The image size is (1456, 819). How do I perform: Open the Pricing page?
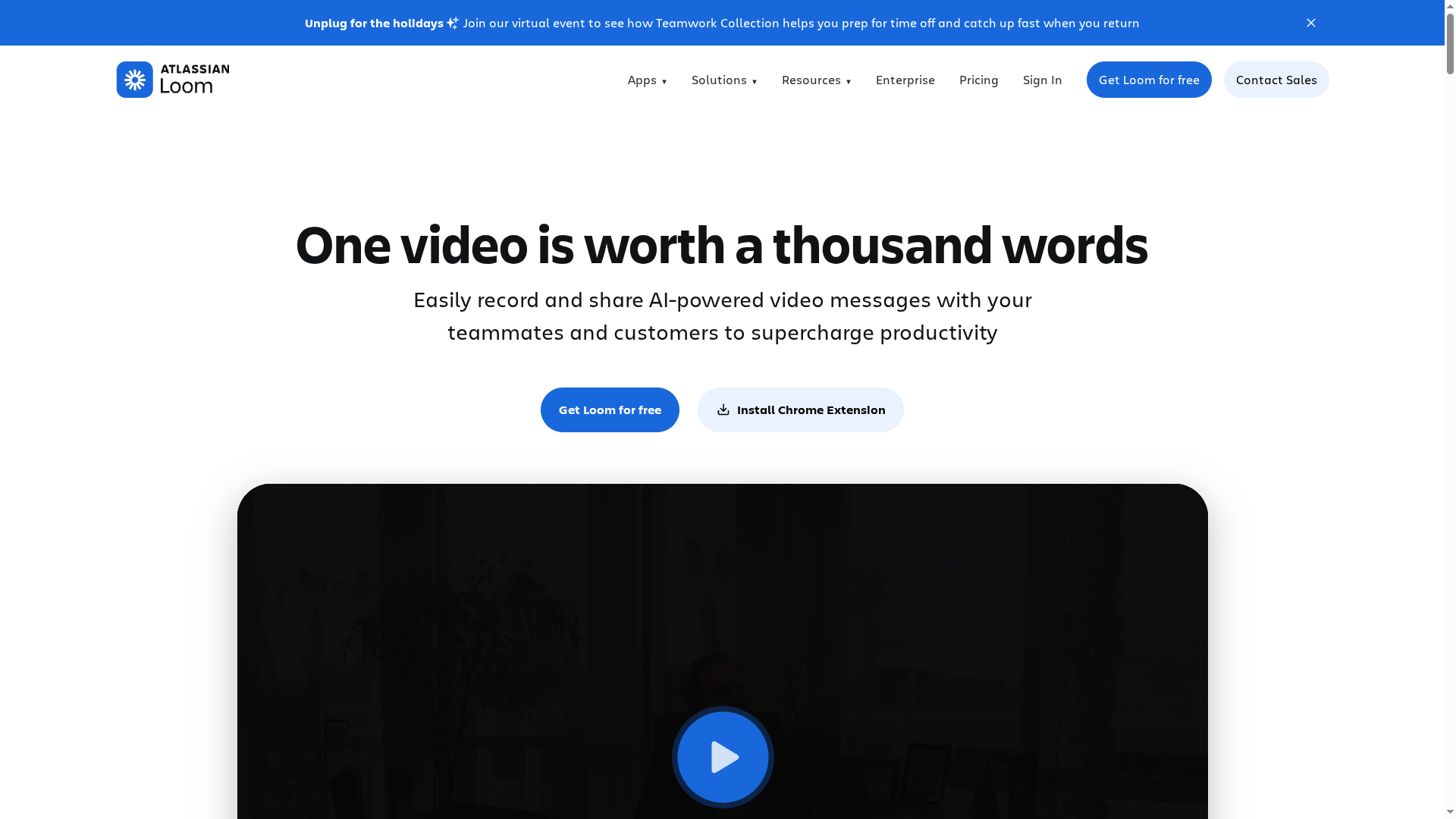[x=978, y=80]
